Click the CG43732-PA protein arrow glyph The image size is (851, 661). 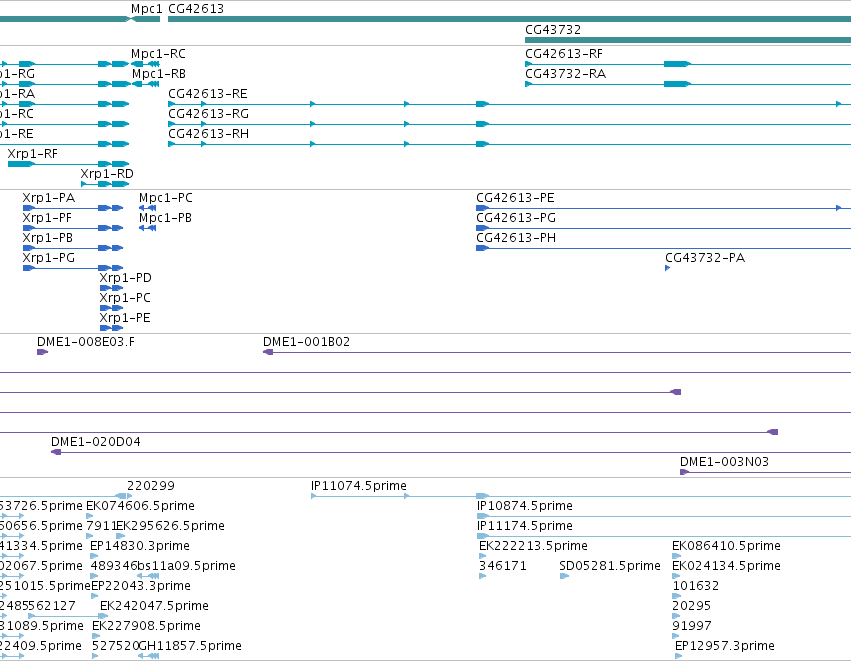[x=668, y=268]
